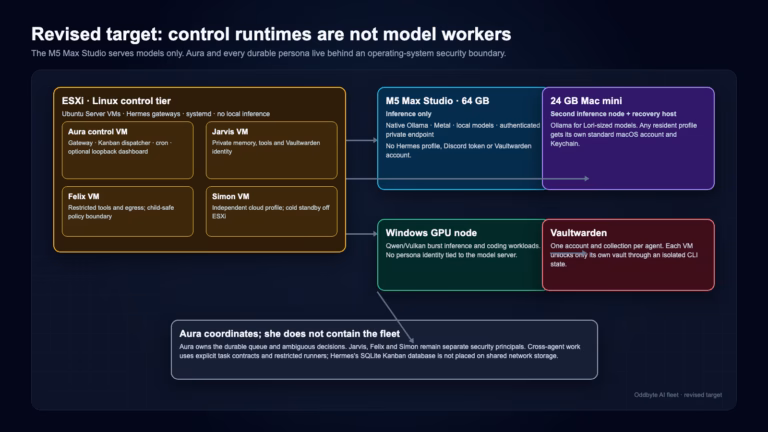The width and height of the screenshot is (768, 432).
Task: Click the 'M5 Max Studio · 64 GB' heading
Action: (x=437, y=101)
